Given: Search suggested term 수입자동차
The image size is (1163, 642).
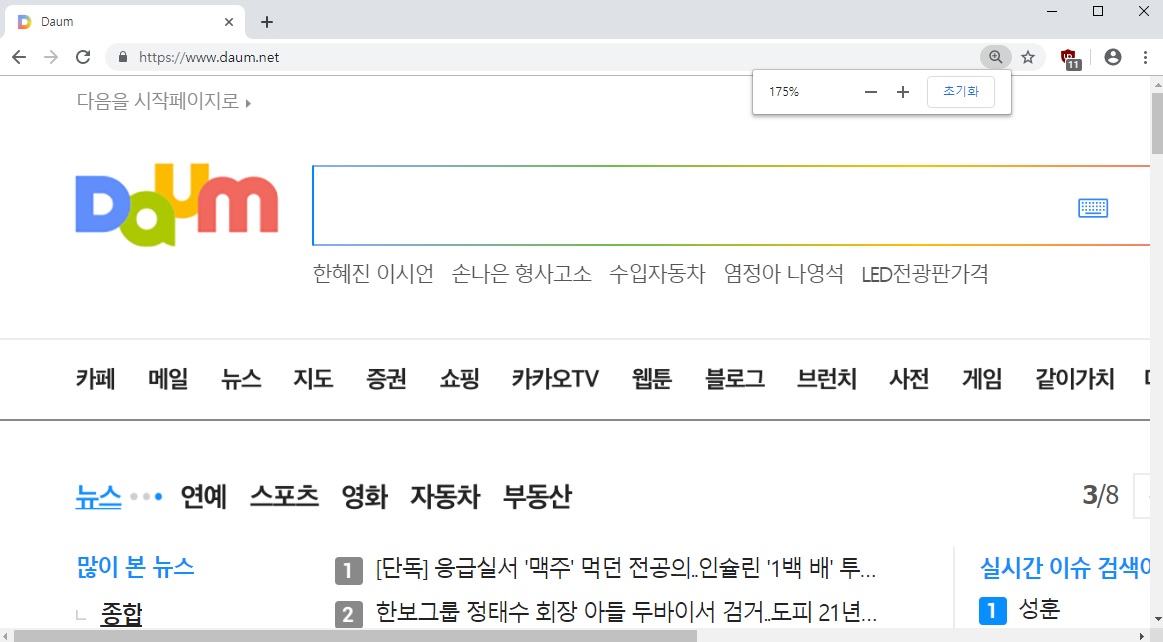Looking at the screenshot, I should click(657, 274).
